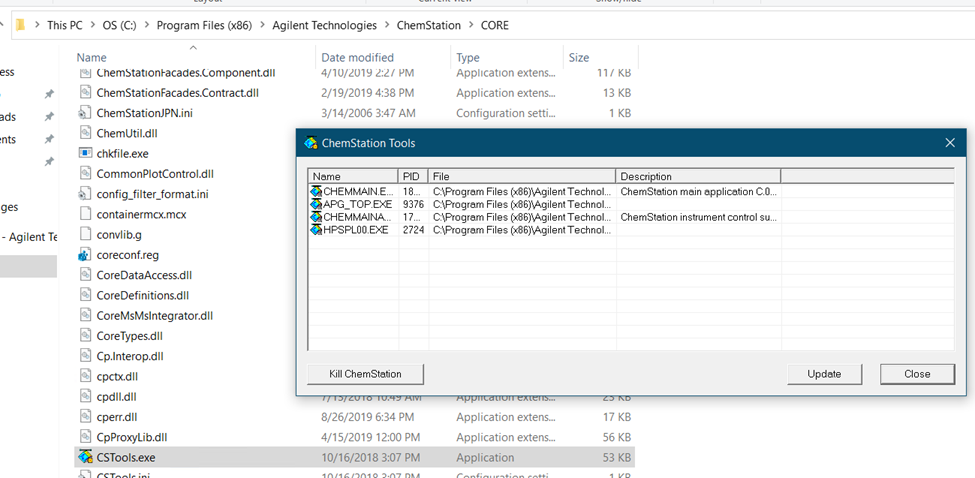
Task: Select PID value 9376
Action: point(413,205)
